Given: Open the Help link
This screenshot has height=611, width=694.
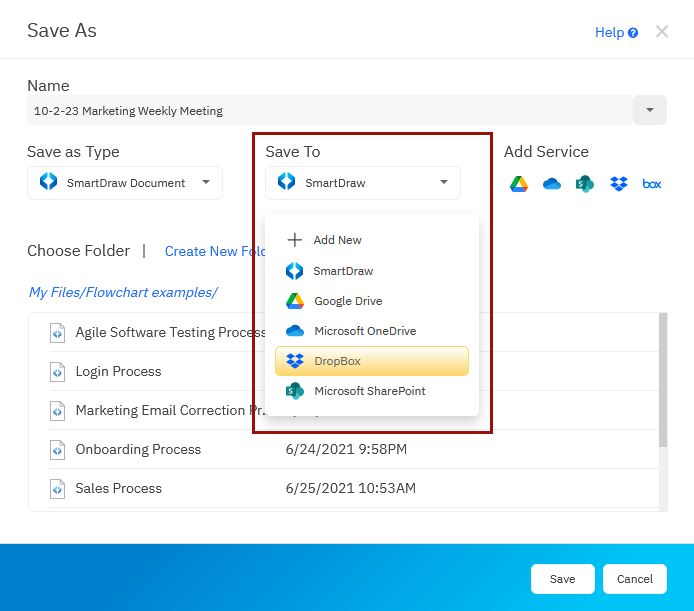Looking at the screenshot, I should click(616, 32).
